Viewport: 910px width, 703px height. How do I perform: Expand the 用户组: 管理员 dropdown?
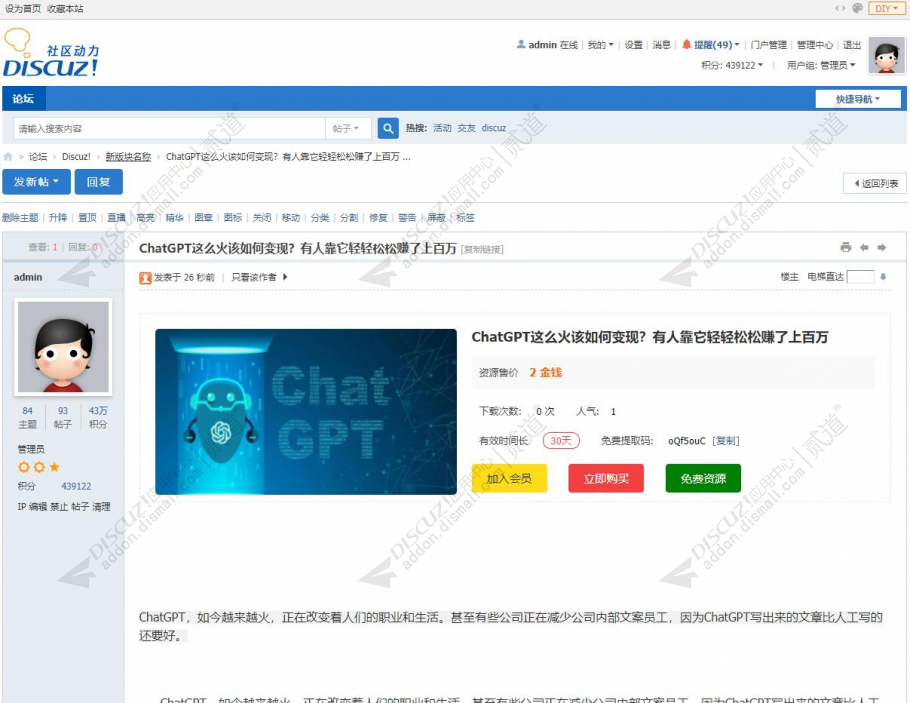[821, 65]
